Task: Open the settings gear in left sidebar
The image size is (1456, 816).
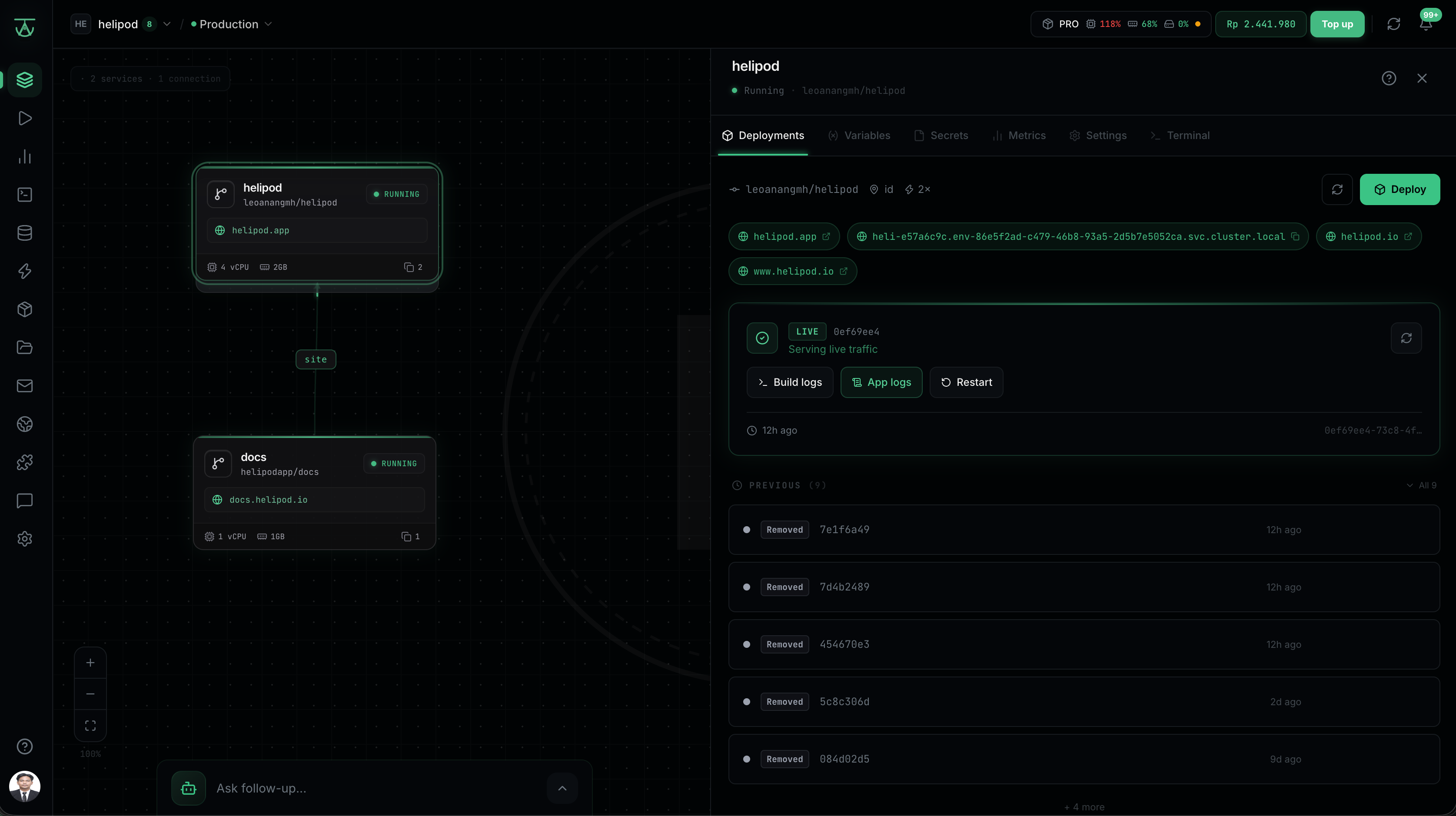Action: 25,538
